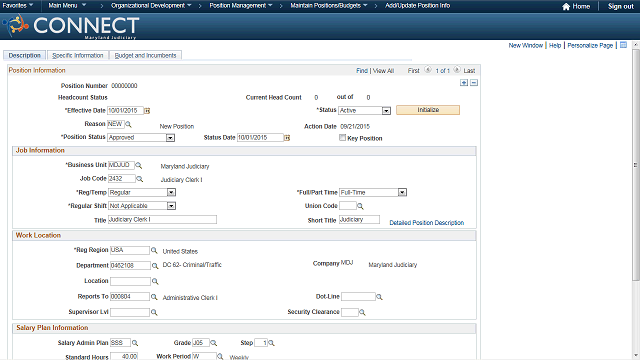This screenshot has height=360, width=640.
Task: Click the page options icon after Personalize Page
Action: pos(623,45)
